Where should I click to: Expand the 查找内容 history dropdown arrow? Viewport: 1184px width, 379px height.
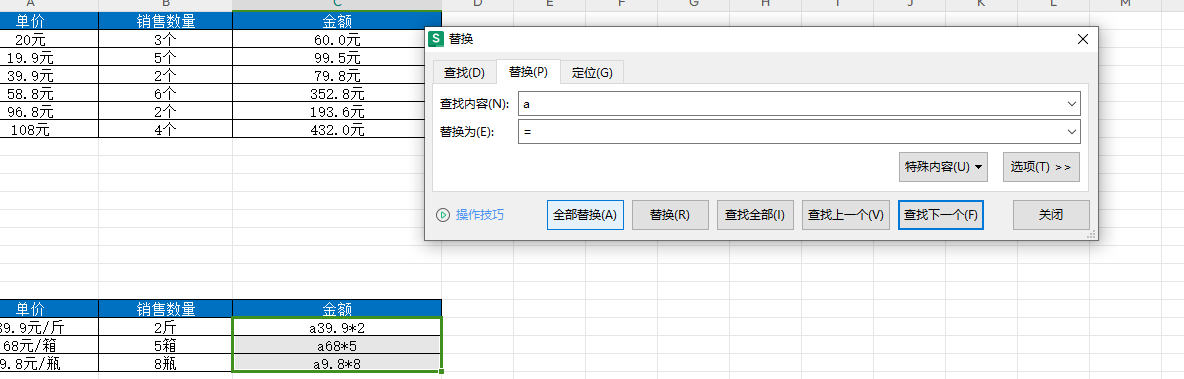coord(1071,103)
